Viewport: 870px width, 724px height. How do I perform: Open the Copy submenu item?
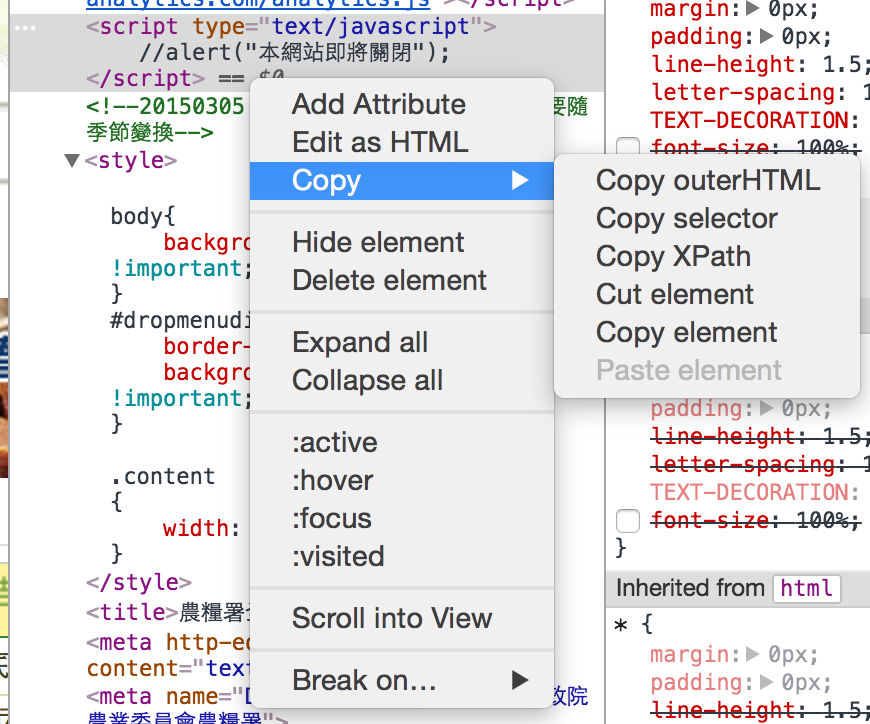tap(402, 180)
